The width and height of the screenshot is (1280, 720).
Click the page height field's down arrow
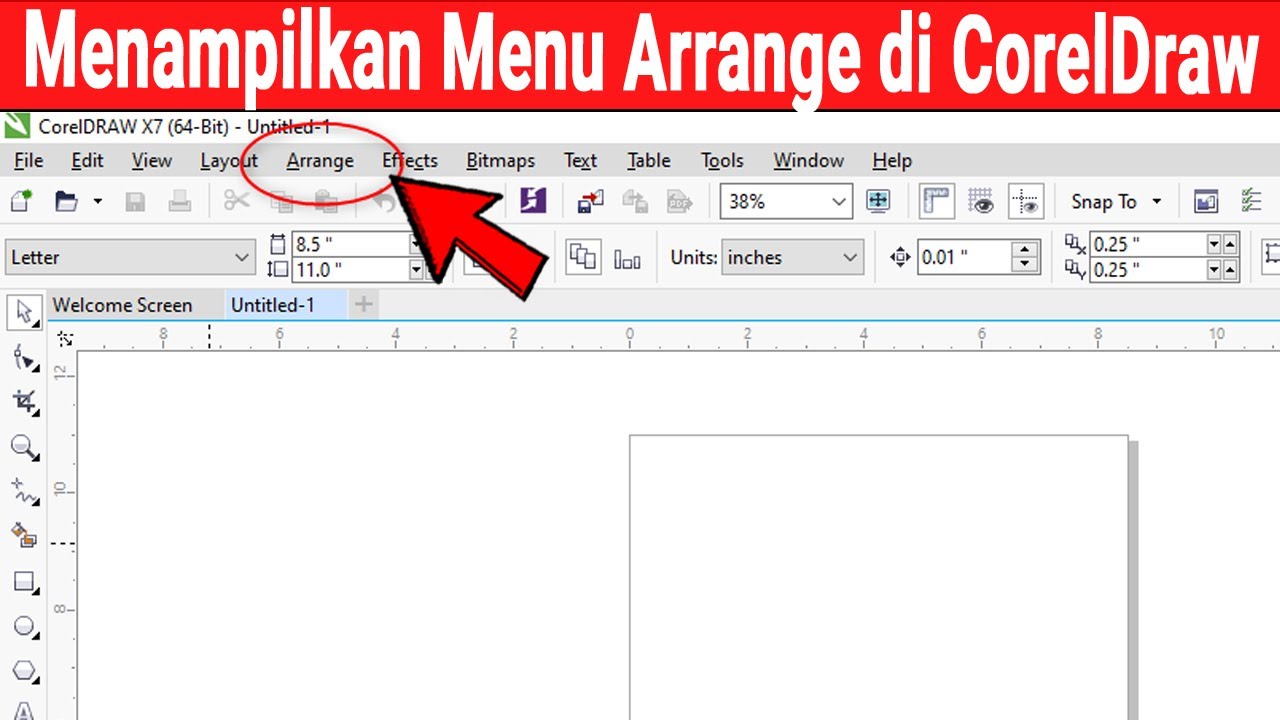[416, 269]
